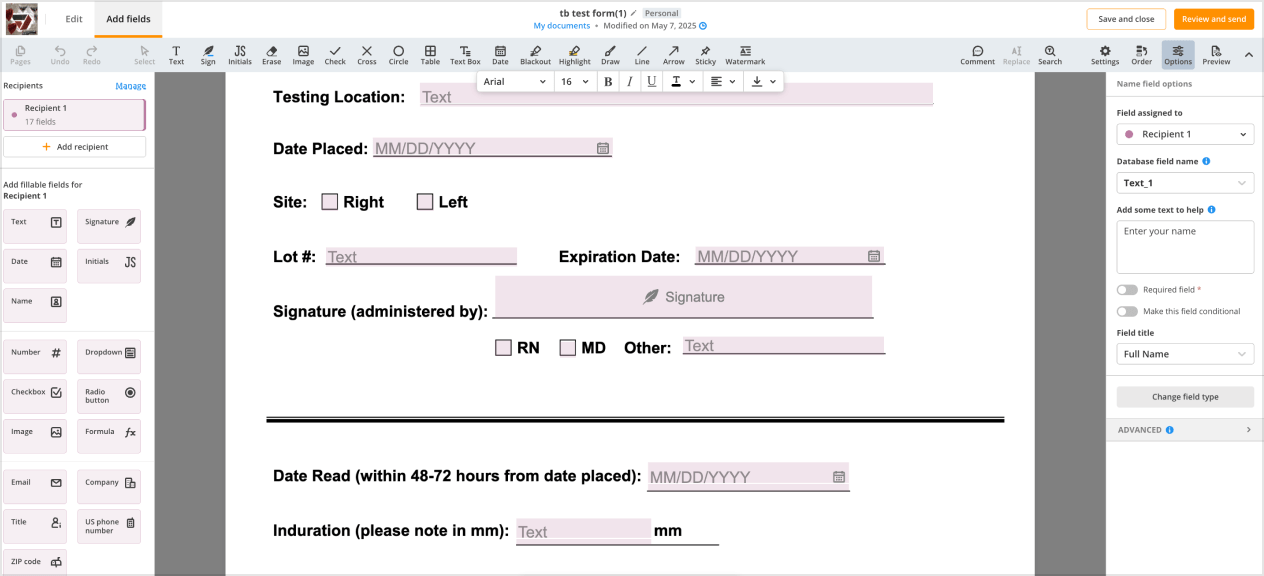Click the Review and send button
This screenshot has height=576, width=1264.
(x=1213, y=18)
